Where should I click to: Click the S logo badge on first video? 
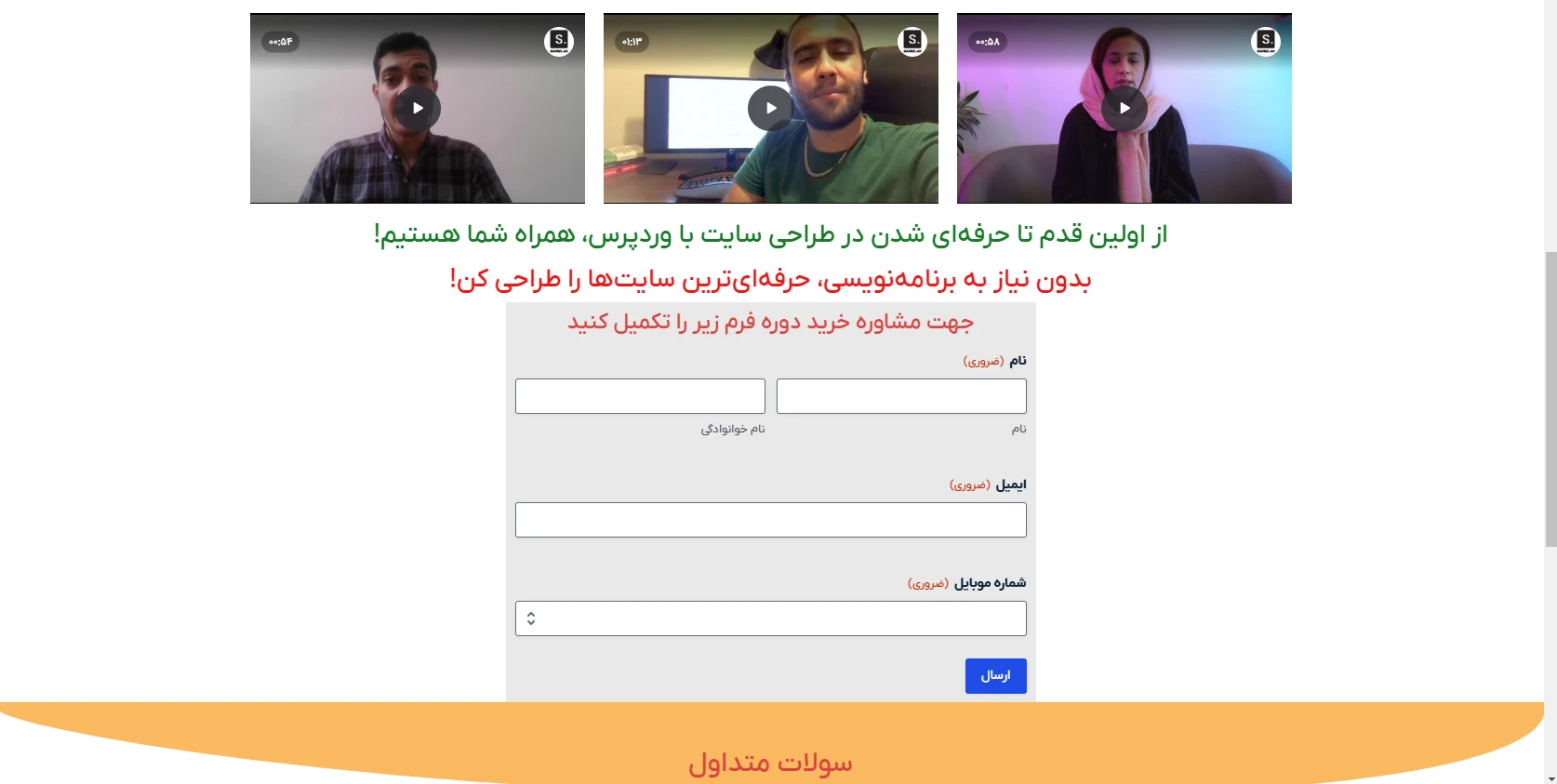pyautogui.click(x=559, y=41)
